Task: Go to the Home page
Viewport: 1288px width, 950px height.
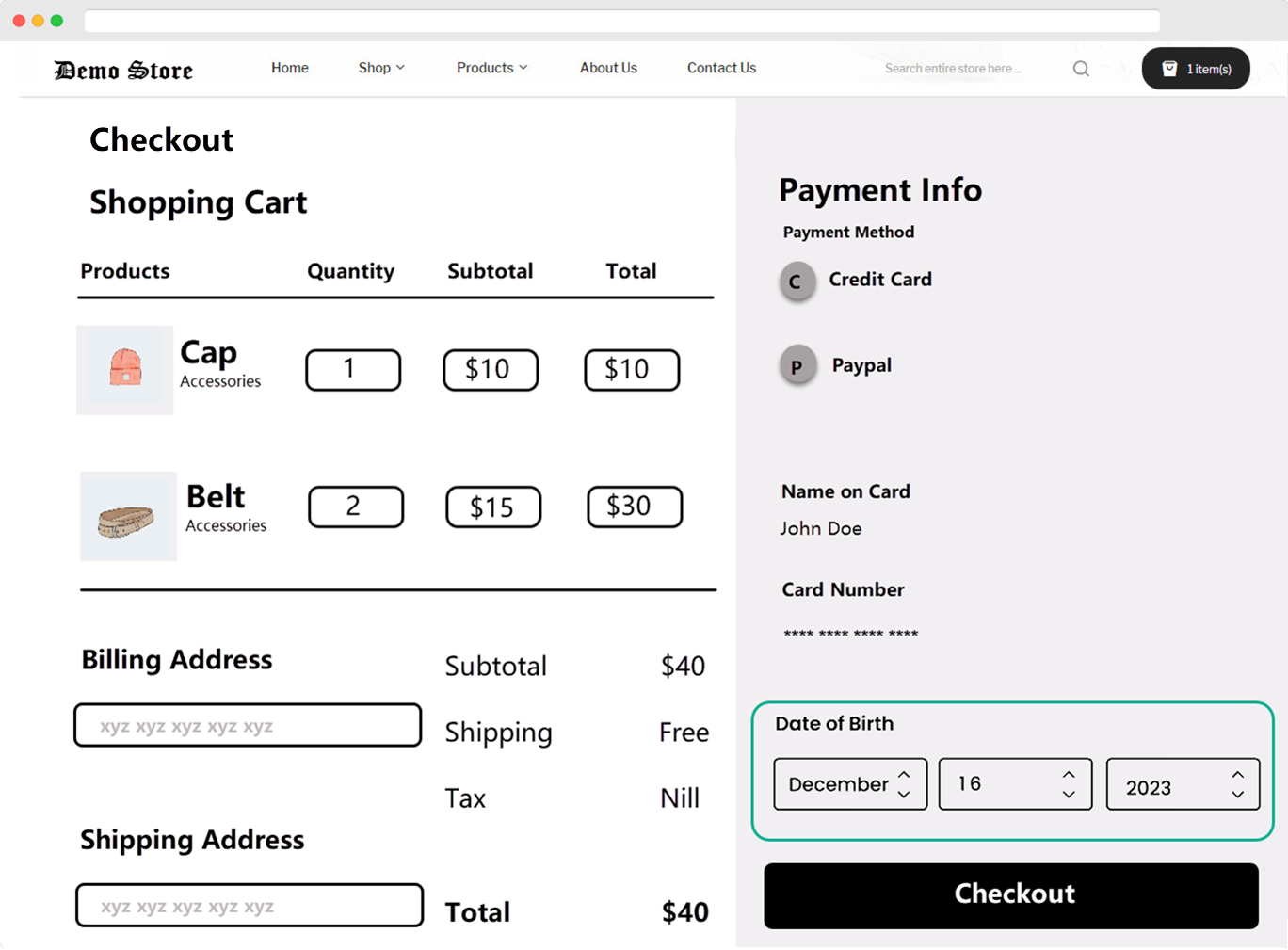Action: tap(290, 68)
